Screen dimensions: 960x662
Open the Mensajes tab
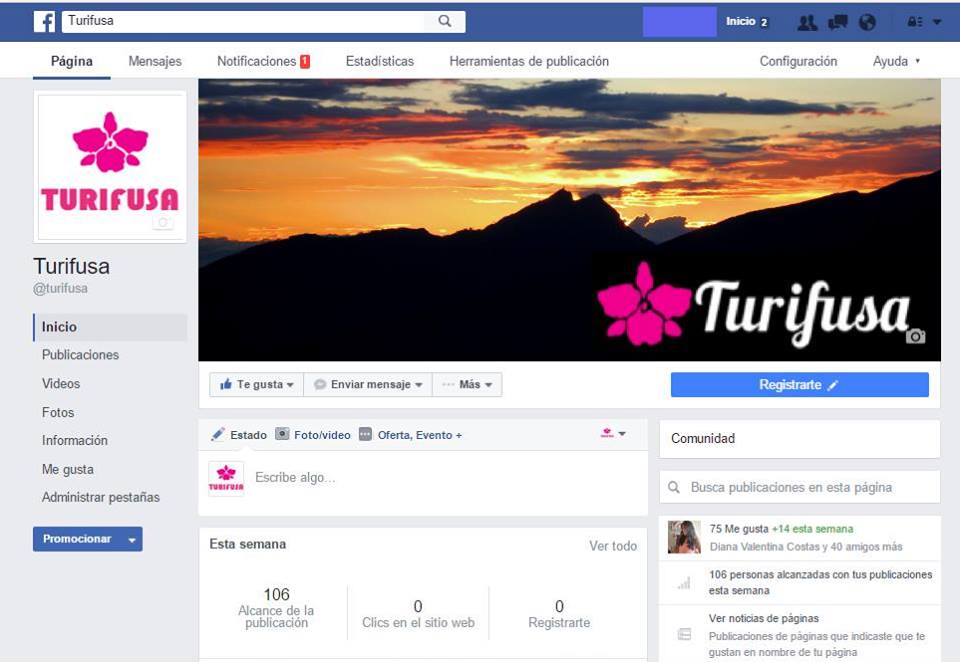(155, 61)
